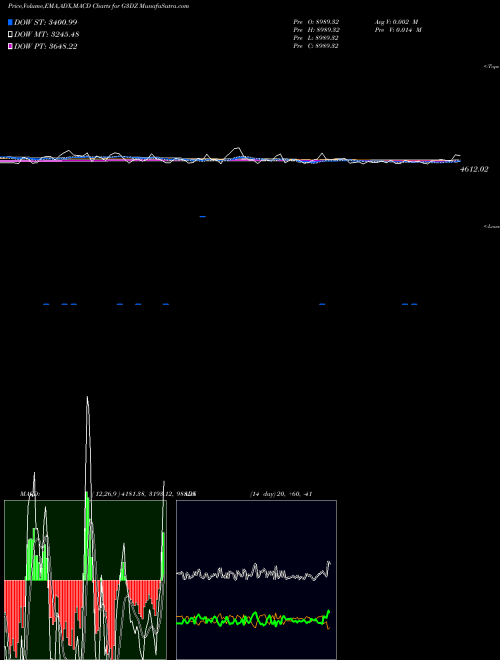This screenshot has height=660, width=500.
Task: Select the 'DOW MT: 3245.48' label
Action: (47, 35)
